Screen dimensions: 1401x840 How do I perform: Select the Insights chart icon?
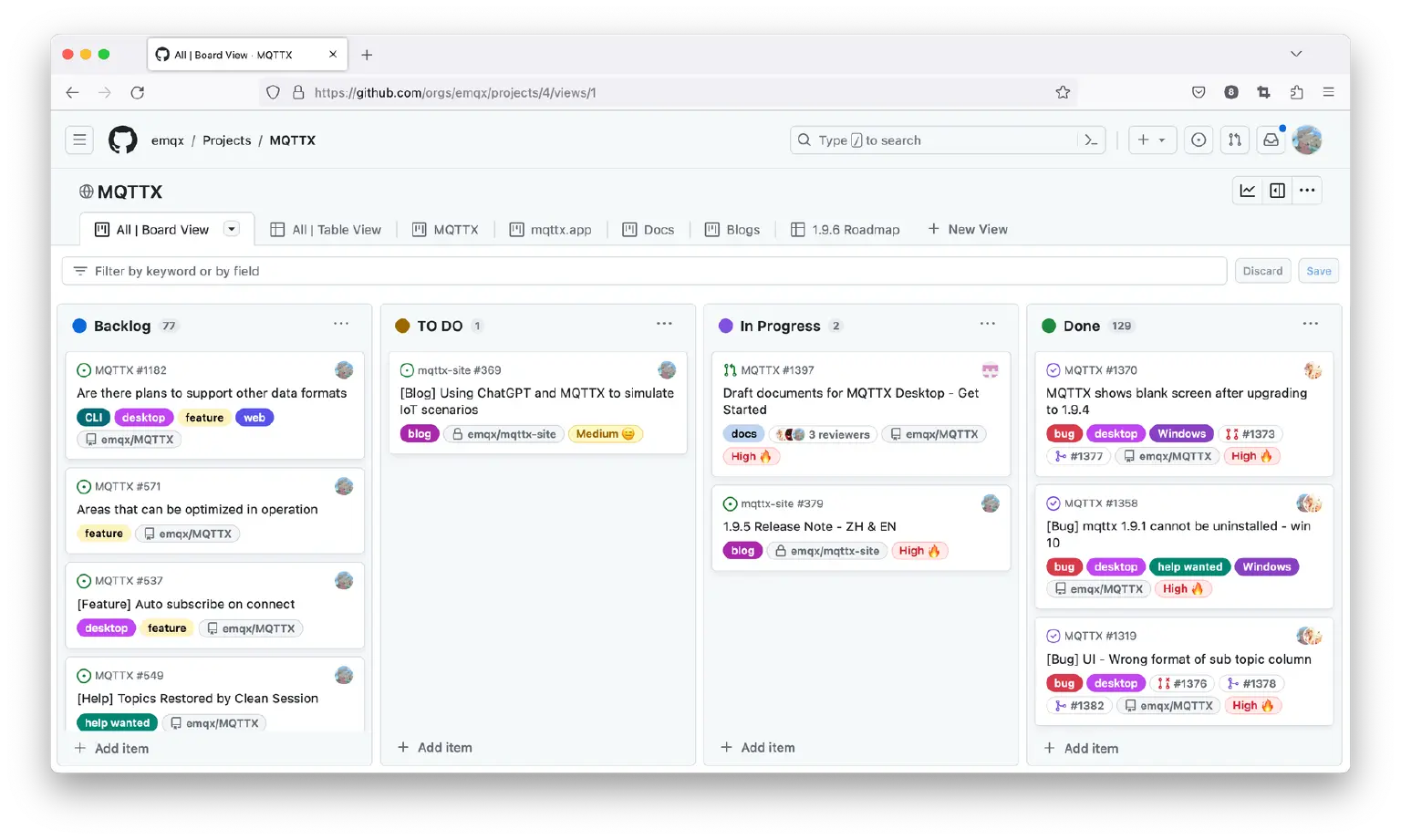point(1247,190)
